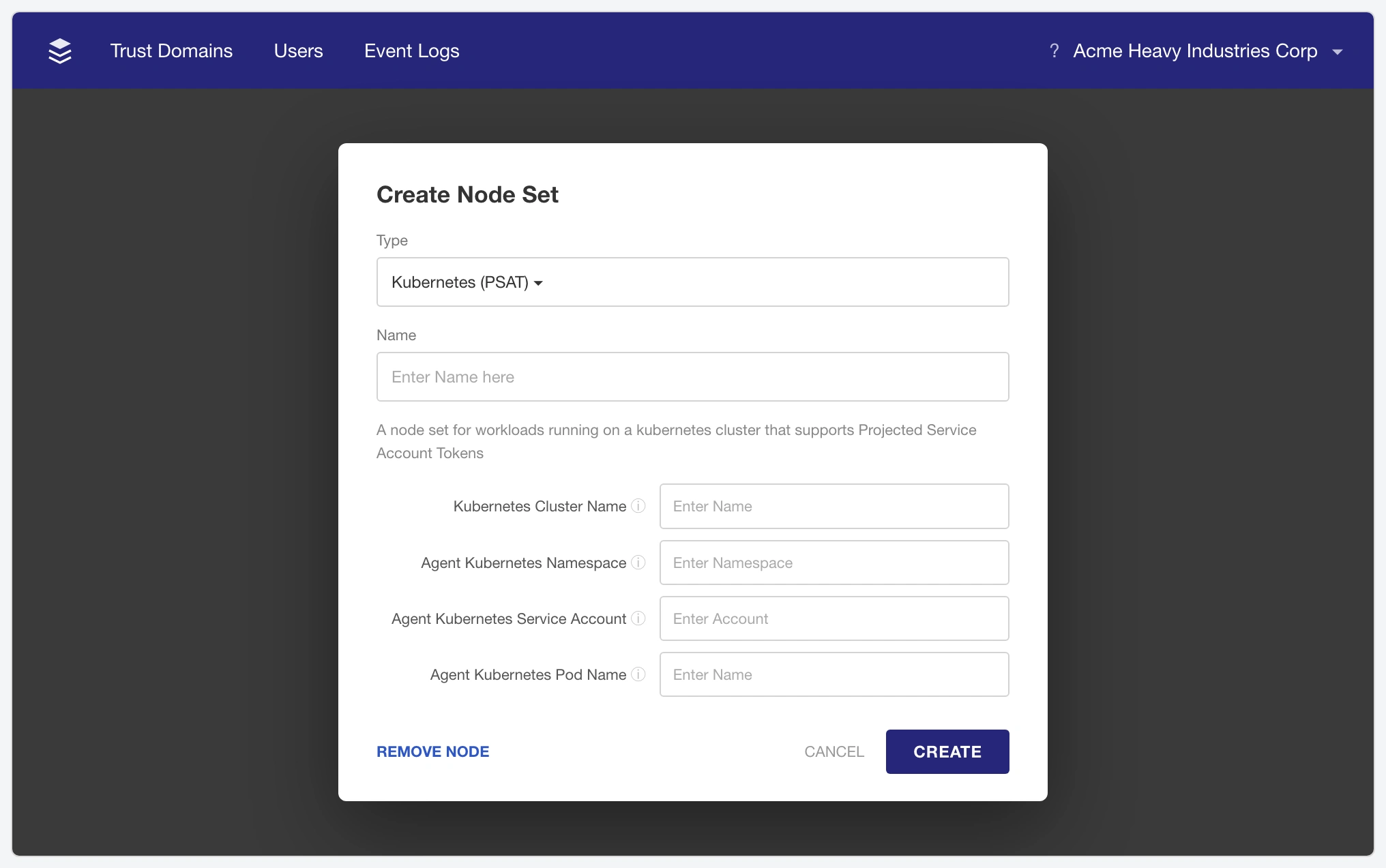Cancel the Create Node Set dialog
This screenshot has width=1386, height=868.
pyautogui.click(x=834, y=751)
